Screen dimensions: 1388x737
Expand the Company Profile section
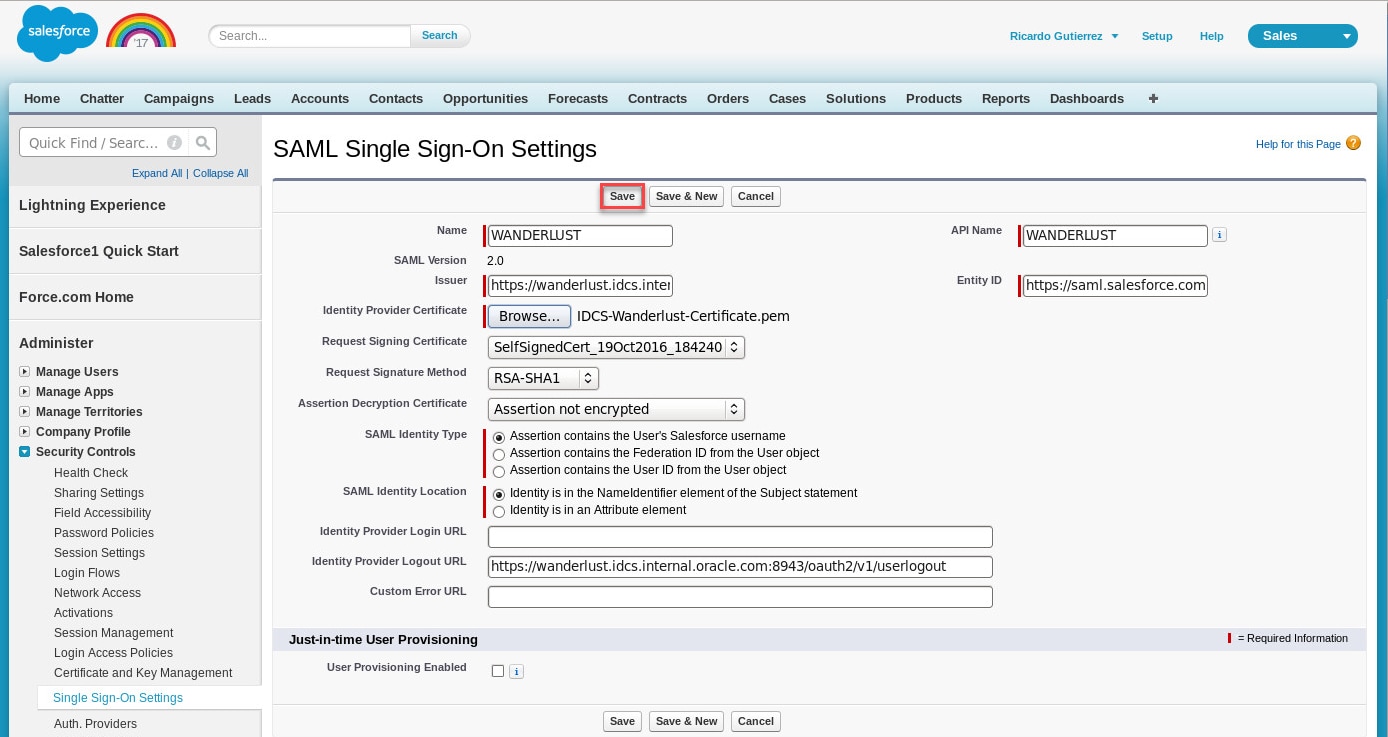tap(25, 432)
